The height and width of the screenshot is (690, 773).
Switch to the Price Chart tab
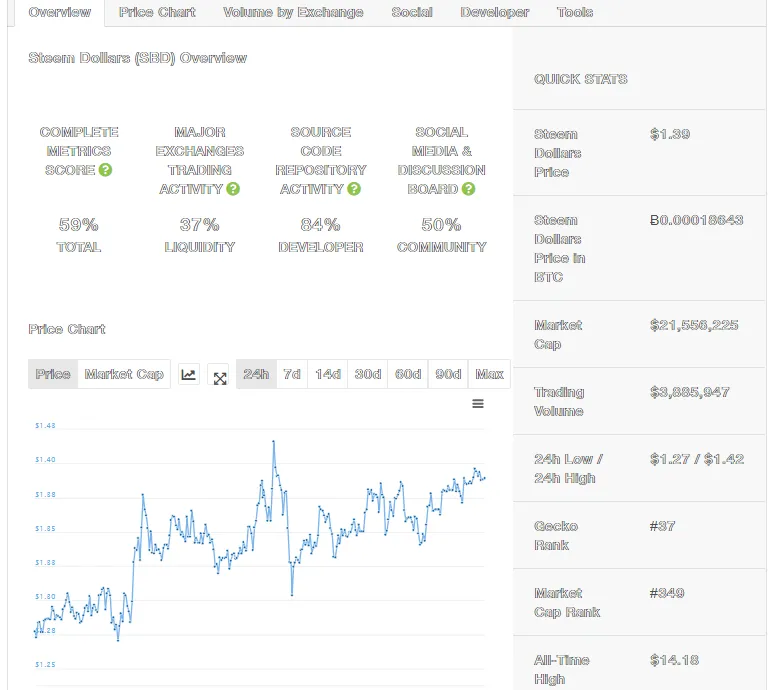coord(157,12)
